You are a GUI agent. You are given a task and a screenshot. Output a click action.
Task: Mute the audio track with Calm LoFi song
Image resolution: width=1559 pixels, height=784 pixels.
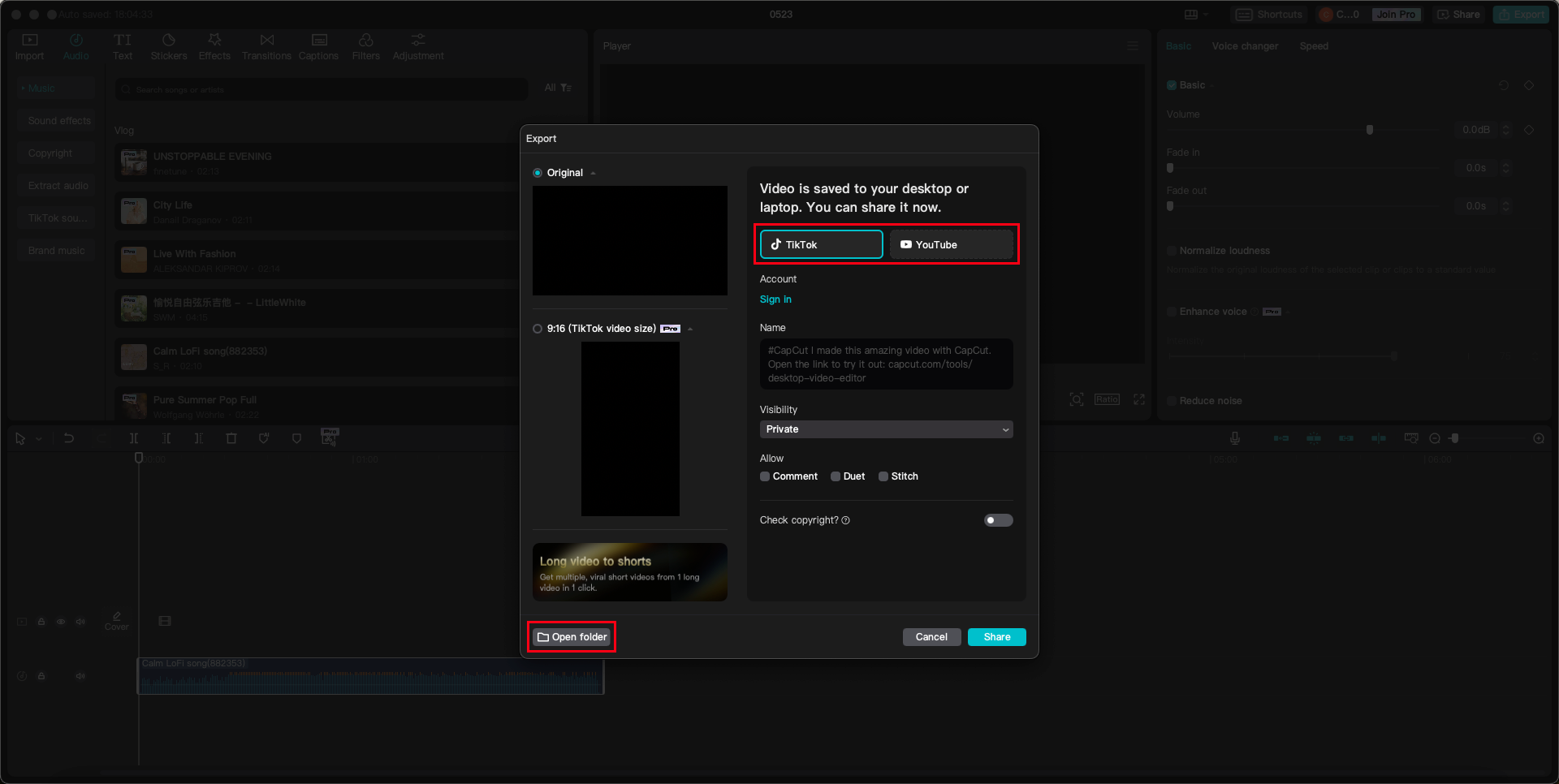80,676
